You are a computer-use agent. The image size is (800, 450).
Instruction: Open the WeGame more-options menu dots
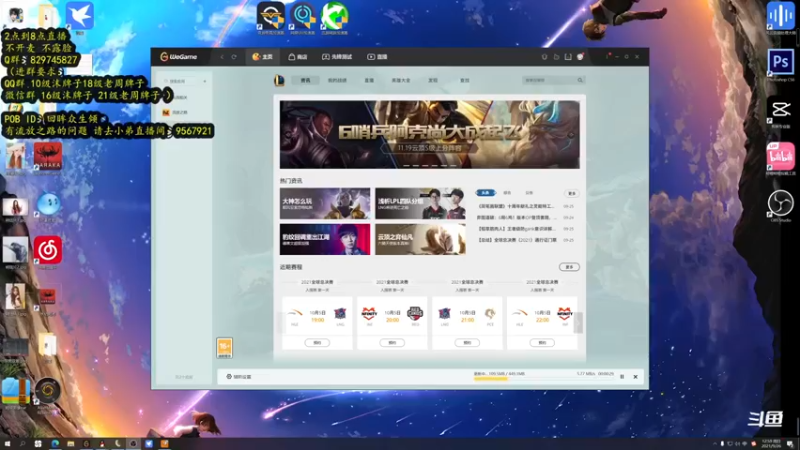608,56
